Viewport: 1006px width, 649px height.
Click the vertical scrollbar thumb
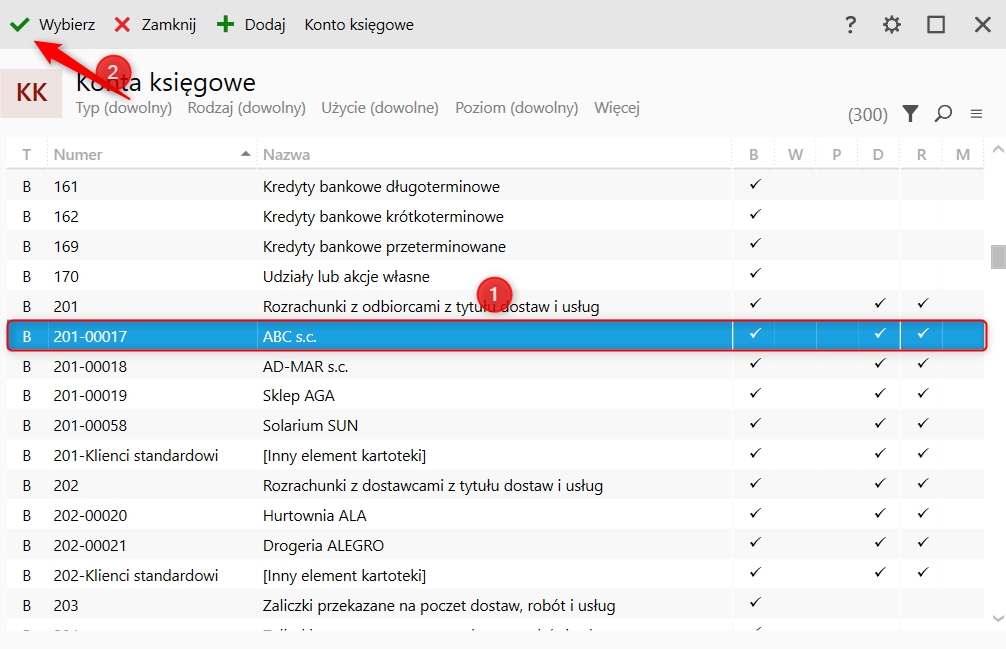[x=997, y=257]
